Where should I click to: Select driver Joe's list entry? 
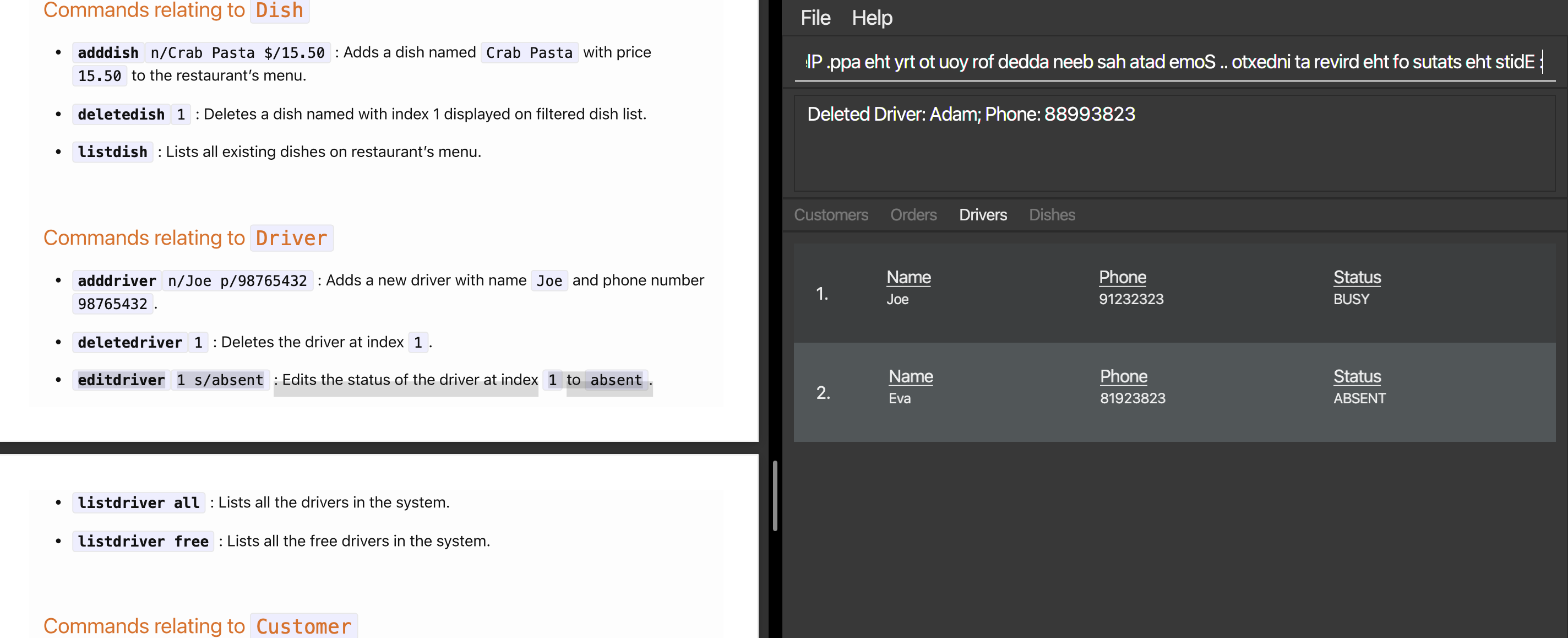tap(1174, 293)
